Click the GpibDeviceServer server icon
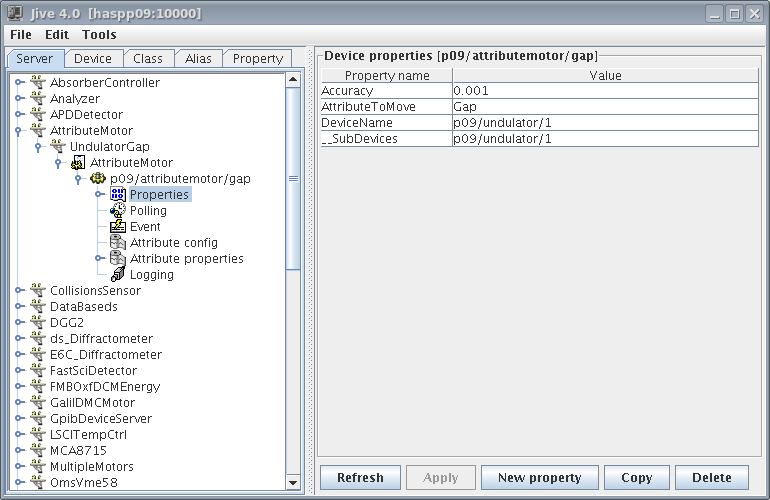This screenshot has height=500, width=770. (x=38, y=418)
